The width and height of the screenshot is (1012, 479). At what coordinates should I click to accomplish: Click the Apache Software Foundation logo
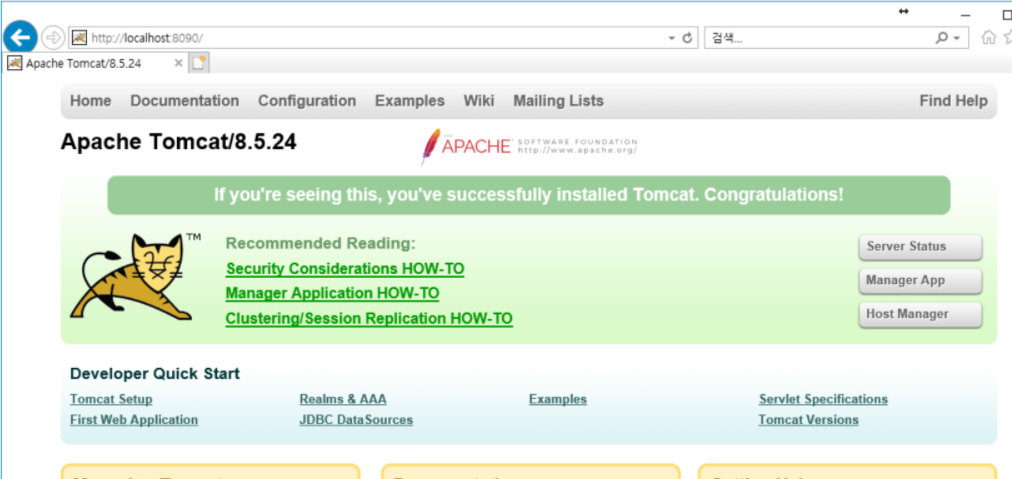click(x=529, y=146)
